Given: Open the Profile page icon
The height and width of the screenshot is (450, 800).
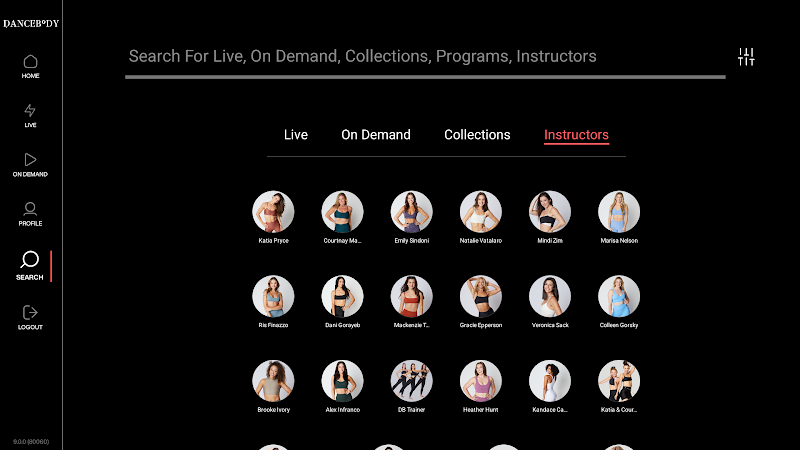Looking at the screenshot, I should tap(30, 209).
